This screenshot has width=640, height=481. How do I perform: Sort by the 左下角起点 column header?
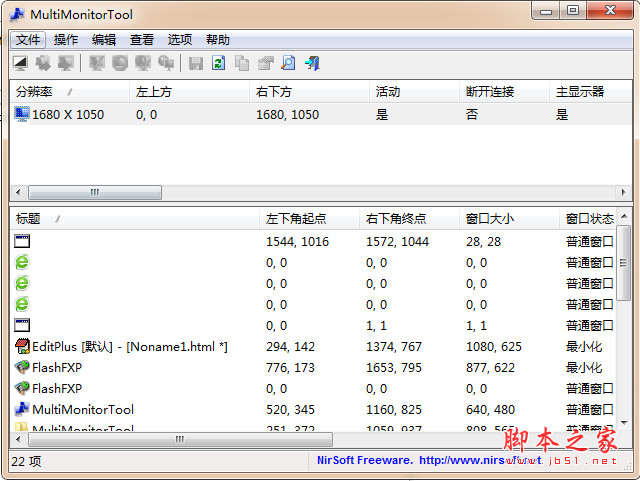[309, 219]
